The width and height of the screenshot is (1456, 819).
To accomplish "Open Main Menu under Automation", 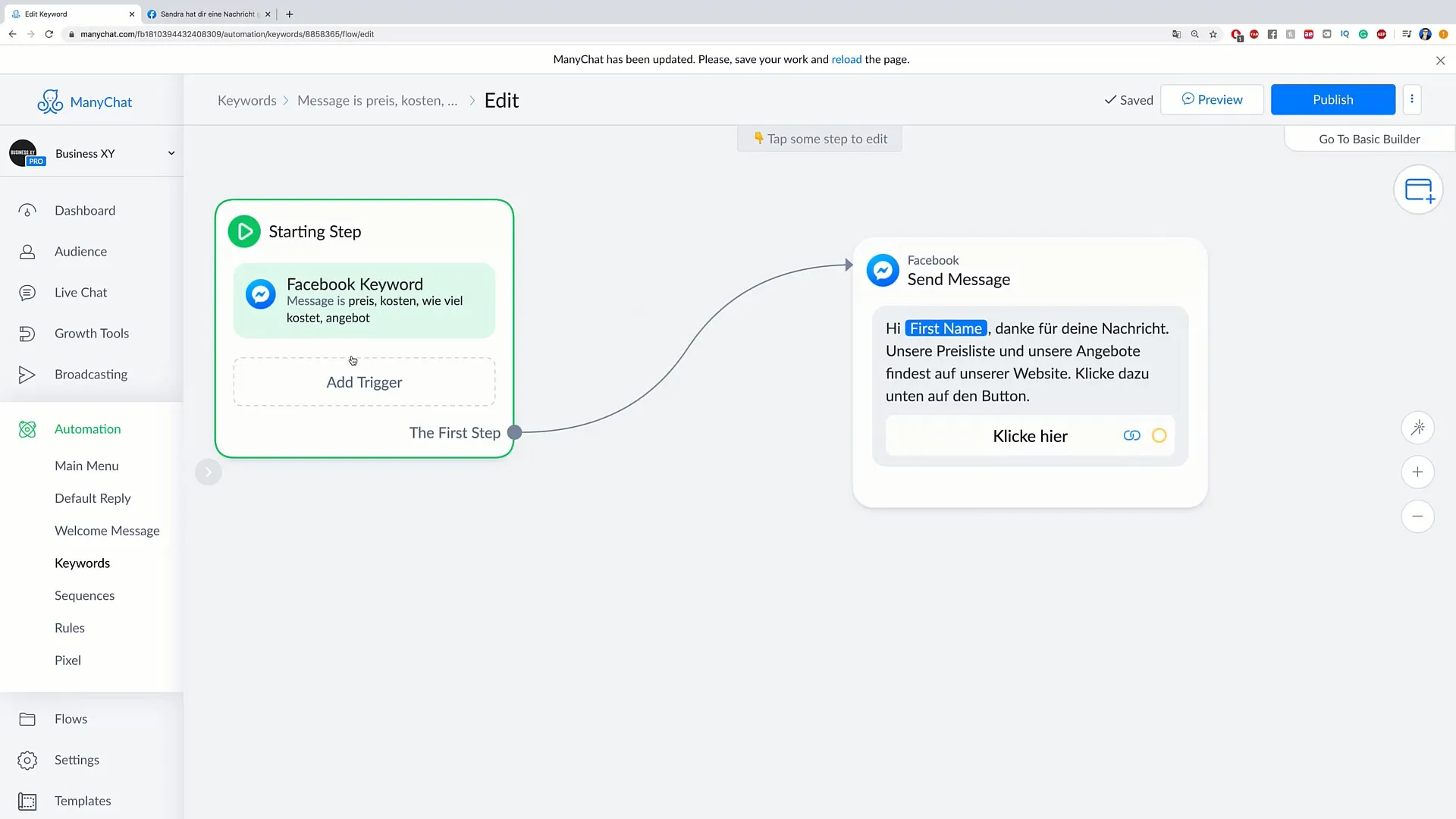I will (86, 466).
